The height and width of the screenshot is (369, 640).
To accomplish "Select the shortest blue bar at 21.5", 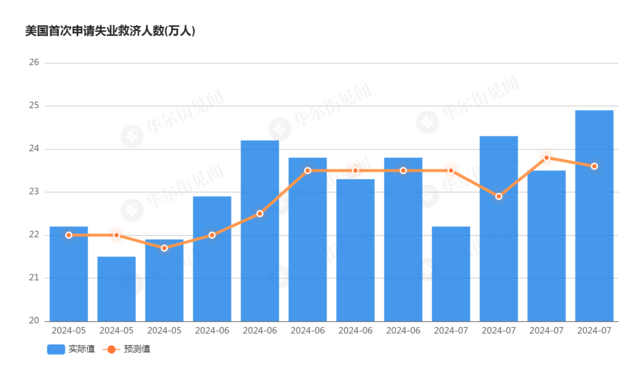I will click(116, 289).
